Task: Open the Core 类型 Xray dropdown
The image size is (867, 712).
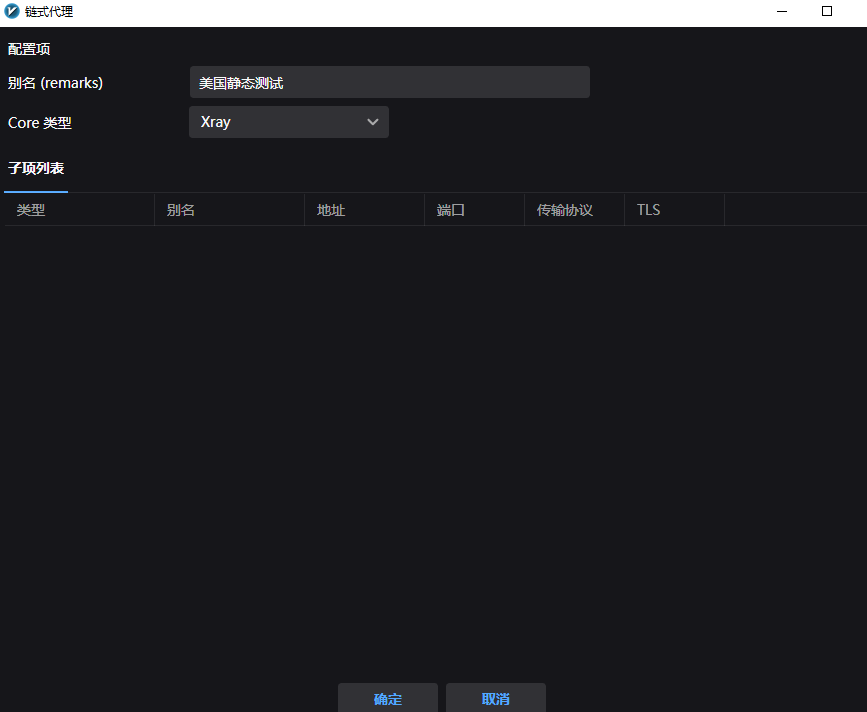Action: [289, 122]
